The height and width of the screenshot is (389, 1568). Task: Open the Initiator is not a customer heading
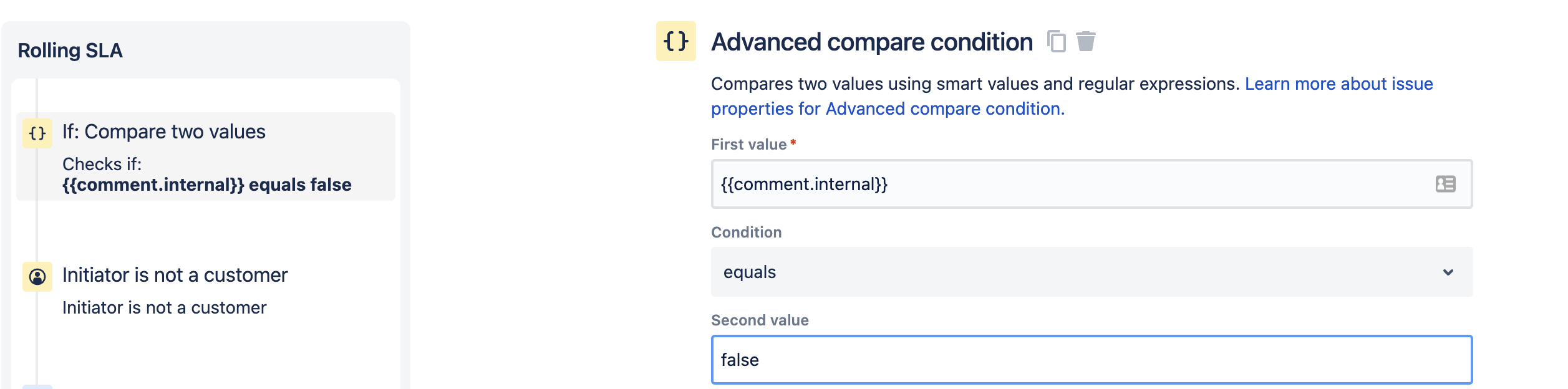pos(175,276)
